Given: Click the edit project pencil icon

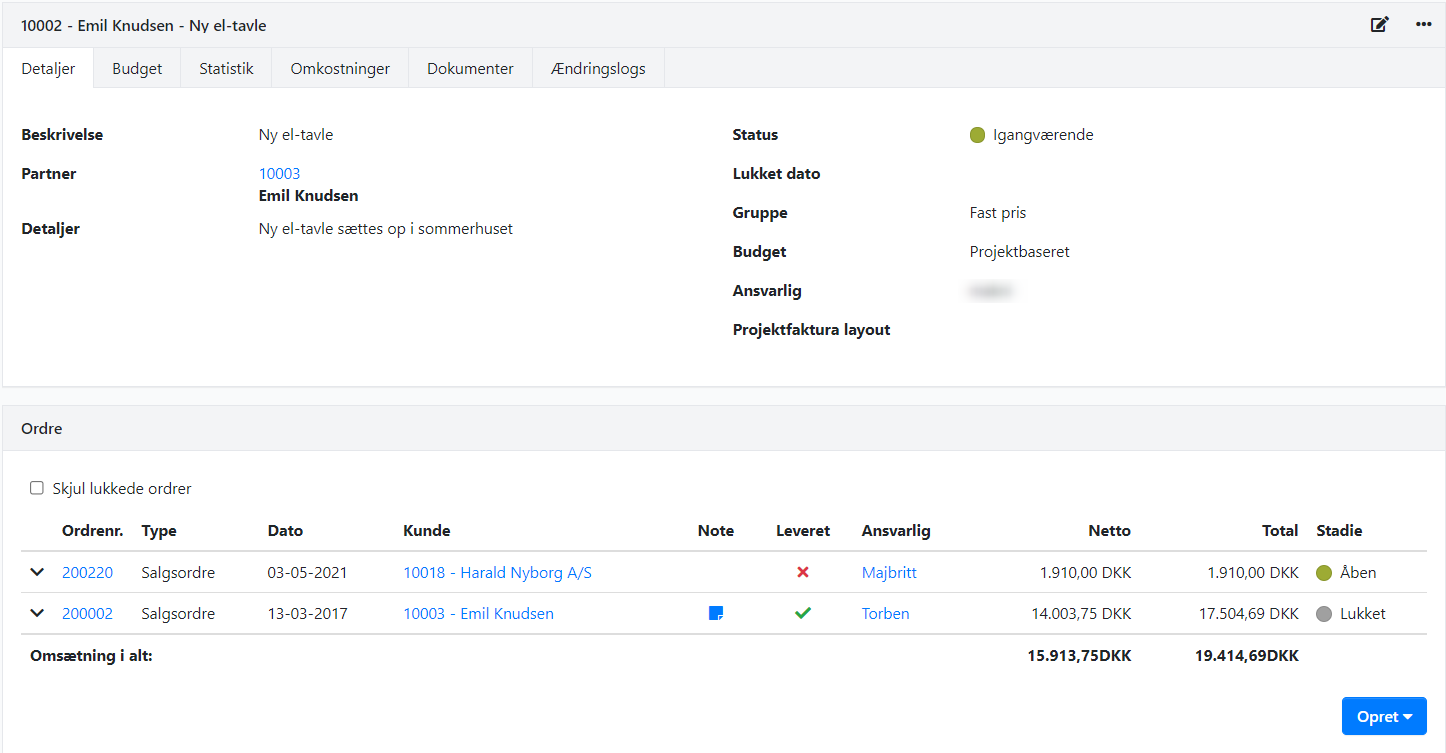Looking at the screenshot, I should tap(1379, 25).
